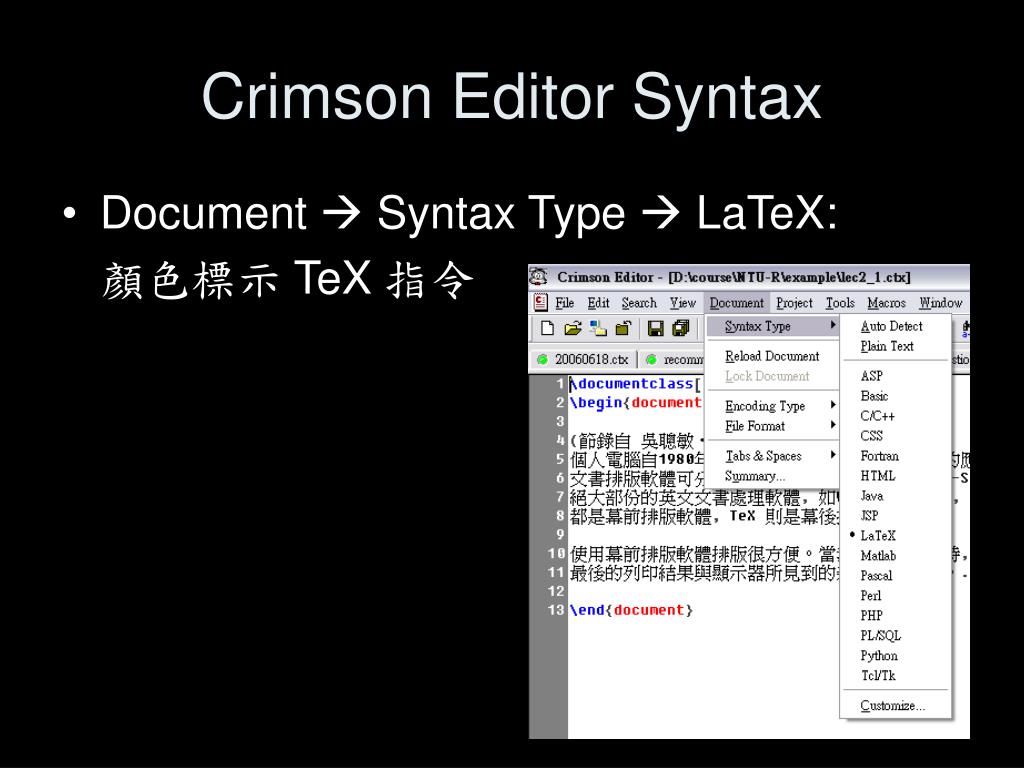Viewport: 1024px width, 768px height.
Task: Click the Close document folder icon
Action: pyautogui.click(x=623, y=328)
